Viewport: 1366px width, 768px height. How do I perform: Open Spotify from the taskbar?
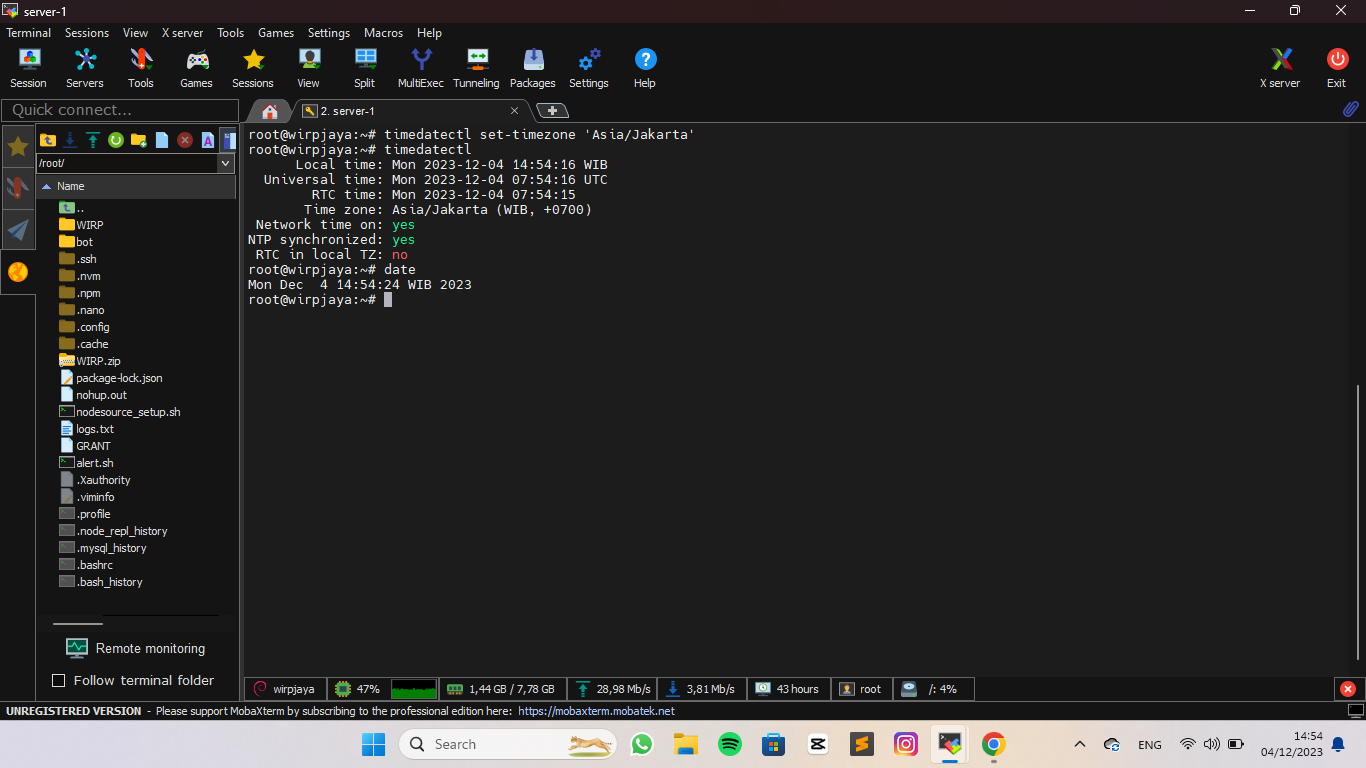[x=730, y=744]
